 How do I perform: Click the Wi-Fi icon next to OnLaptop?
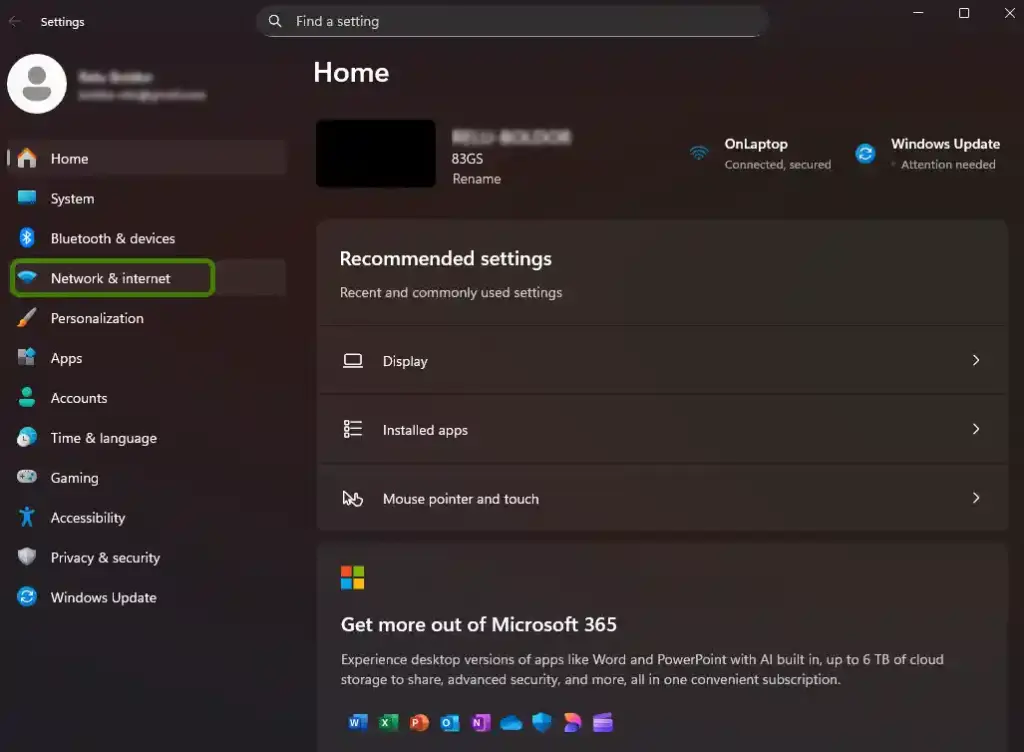[x=698, y=152]
